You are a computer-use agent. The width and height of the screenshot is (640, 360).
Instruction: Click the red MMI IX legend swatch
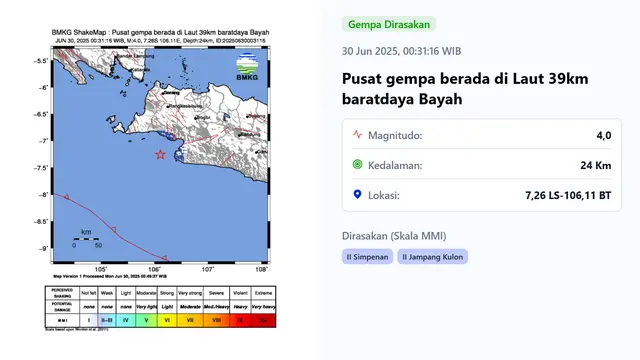(240, 320)
